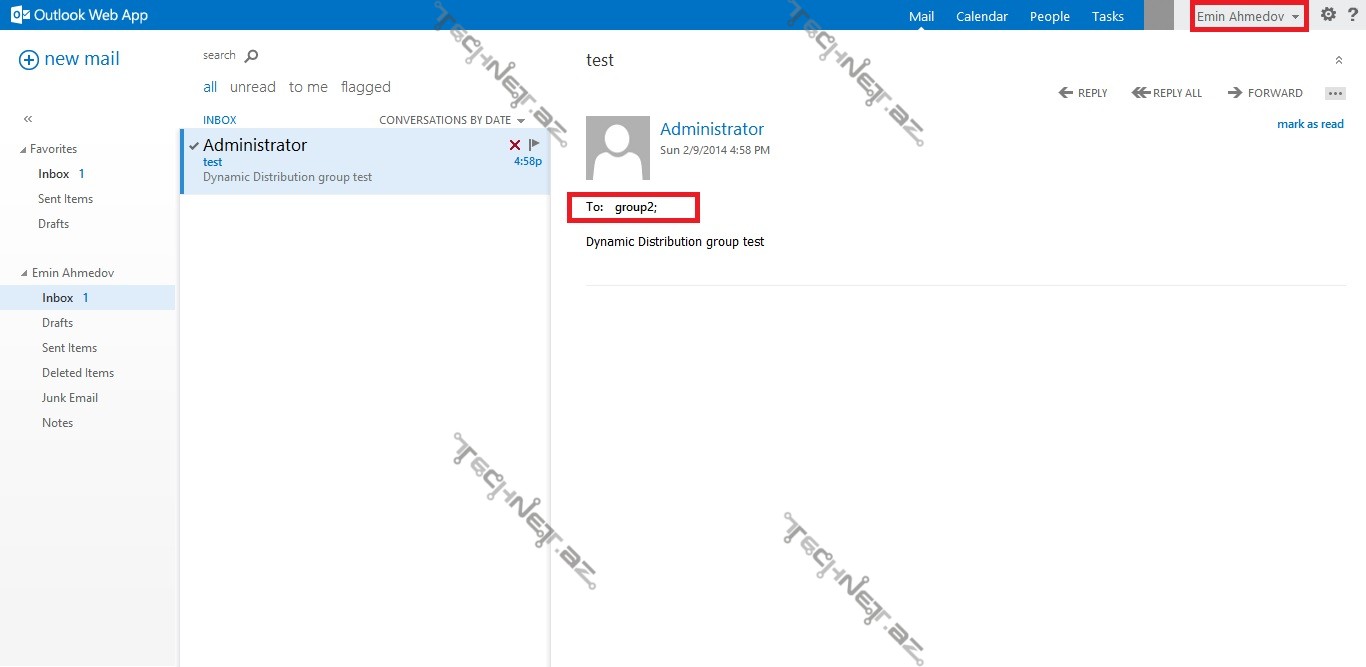Viewport: 1366px width, 667px height.
Task: Delete the test message with red X
Action: tap(515, 145)
